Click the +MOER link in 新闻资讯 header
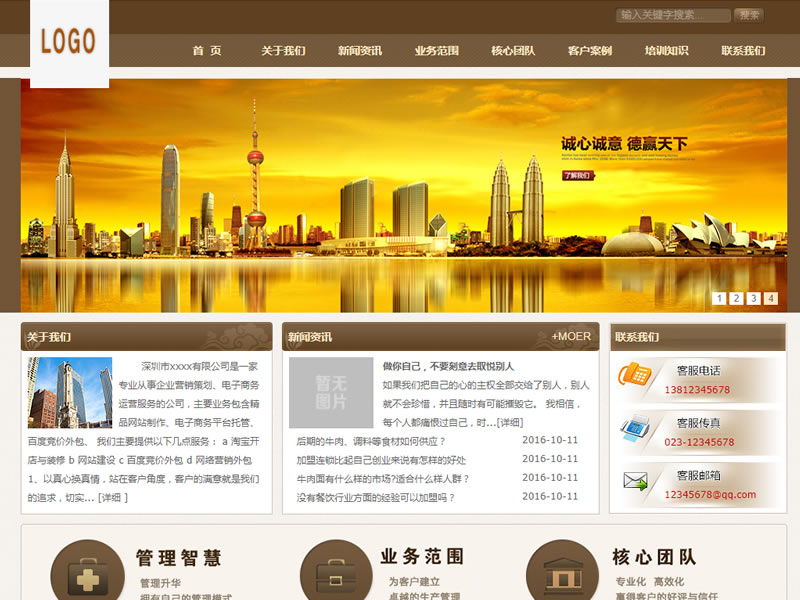800x600 pixels. coord(571,337)
